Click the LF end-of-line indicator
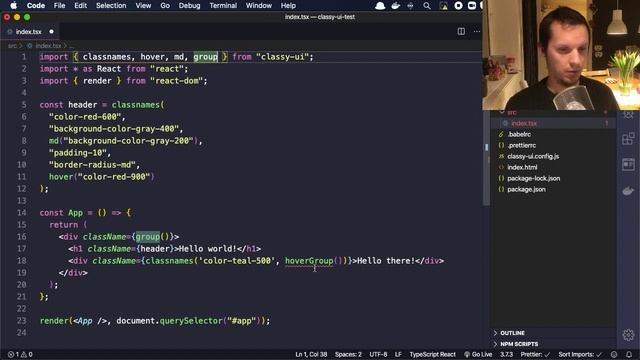The width and height of the screenshot is (640, 360). [x=398, y=354]
